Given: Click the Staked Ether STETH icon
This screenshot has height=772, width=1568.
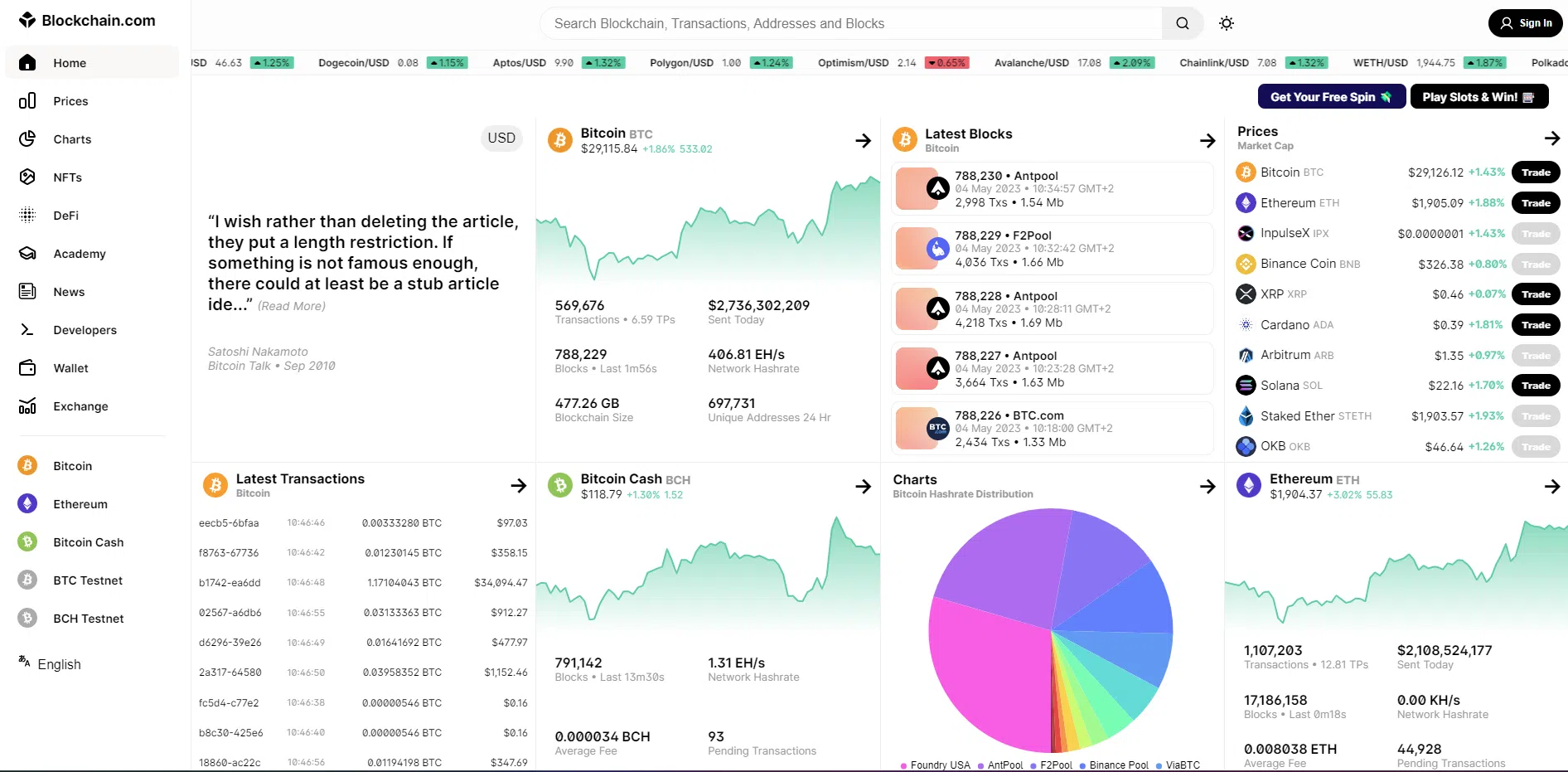Looking at the screenshot, I should [x=1246, y=416].
